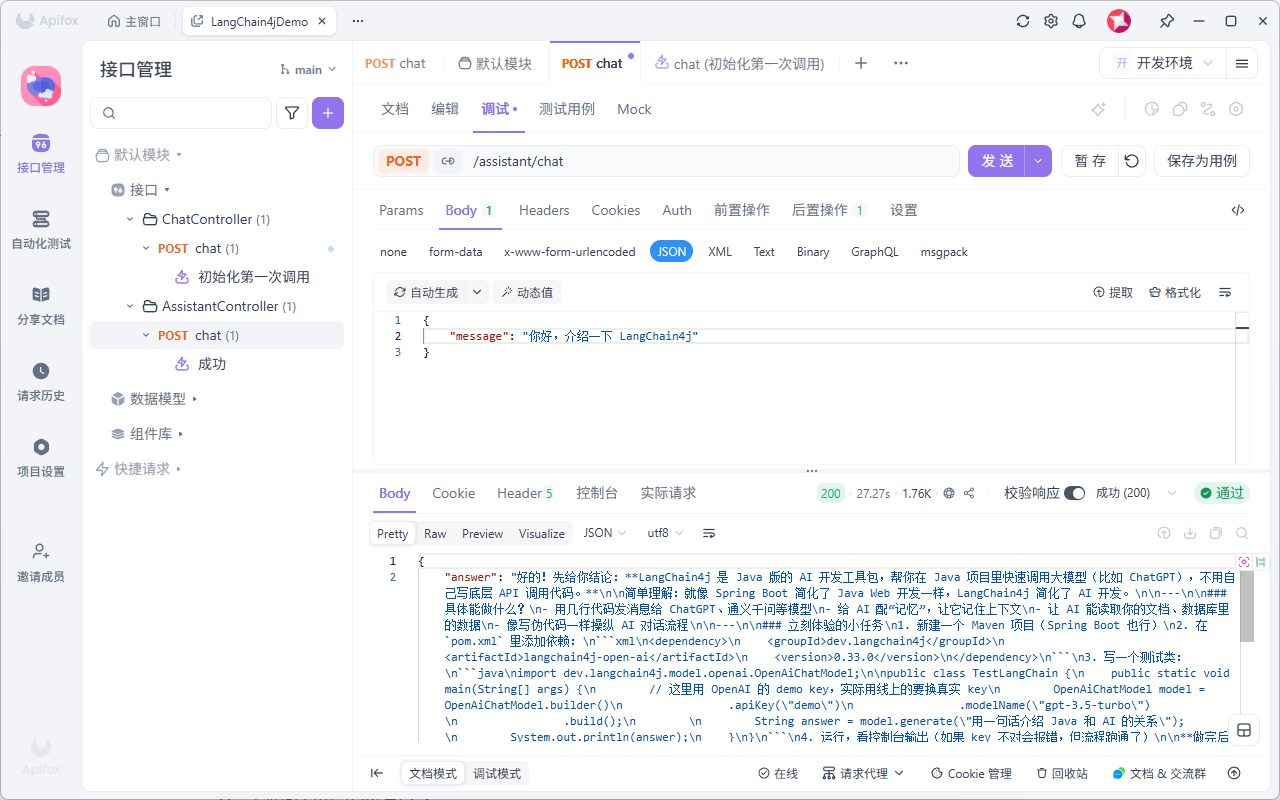1280x800 pixels.
Task: Open 后置操作 tab
Action: 828,210
